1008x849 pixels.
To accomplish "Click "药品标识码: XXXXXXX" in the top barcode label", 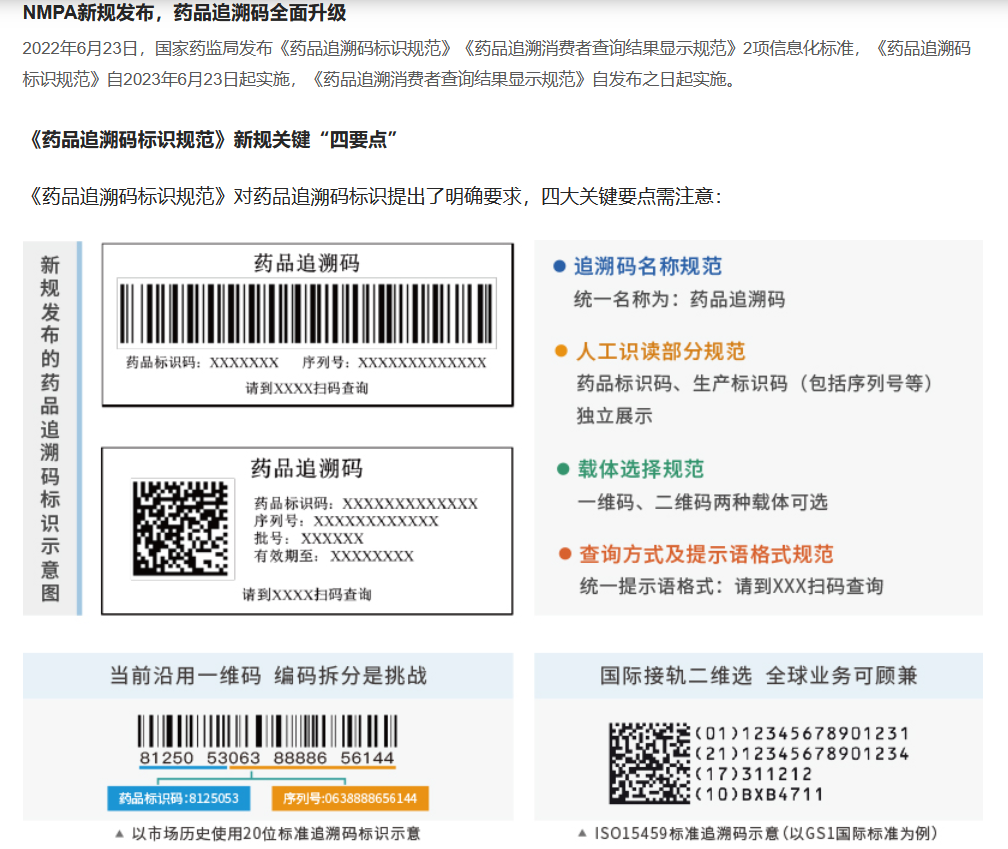I will tap(202, 362).
